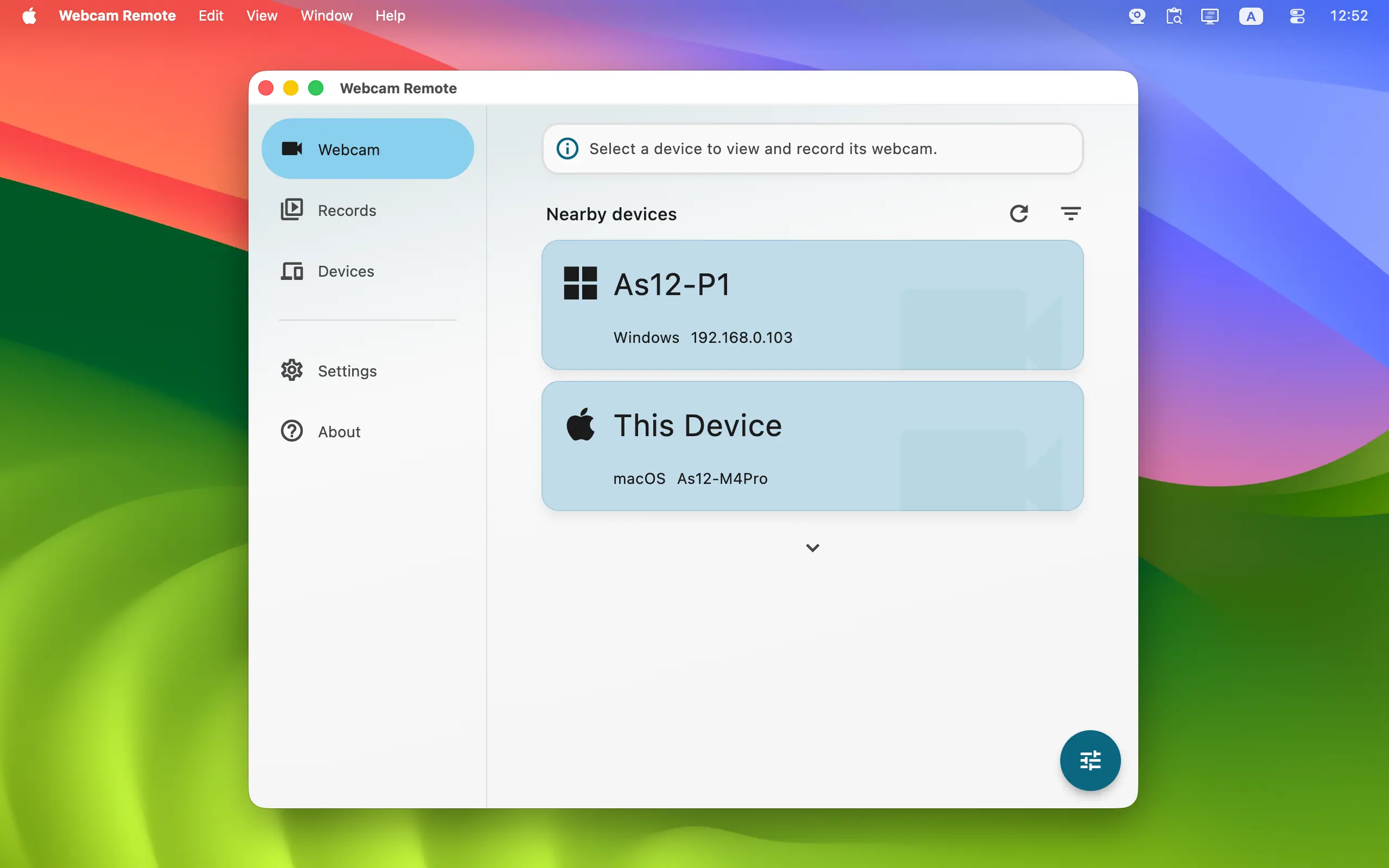Open the input source A menu bar icon
Image resolution: width=1389 pixels, height=868 pixels.
pyautogui.click(x=1251, y=16)
